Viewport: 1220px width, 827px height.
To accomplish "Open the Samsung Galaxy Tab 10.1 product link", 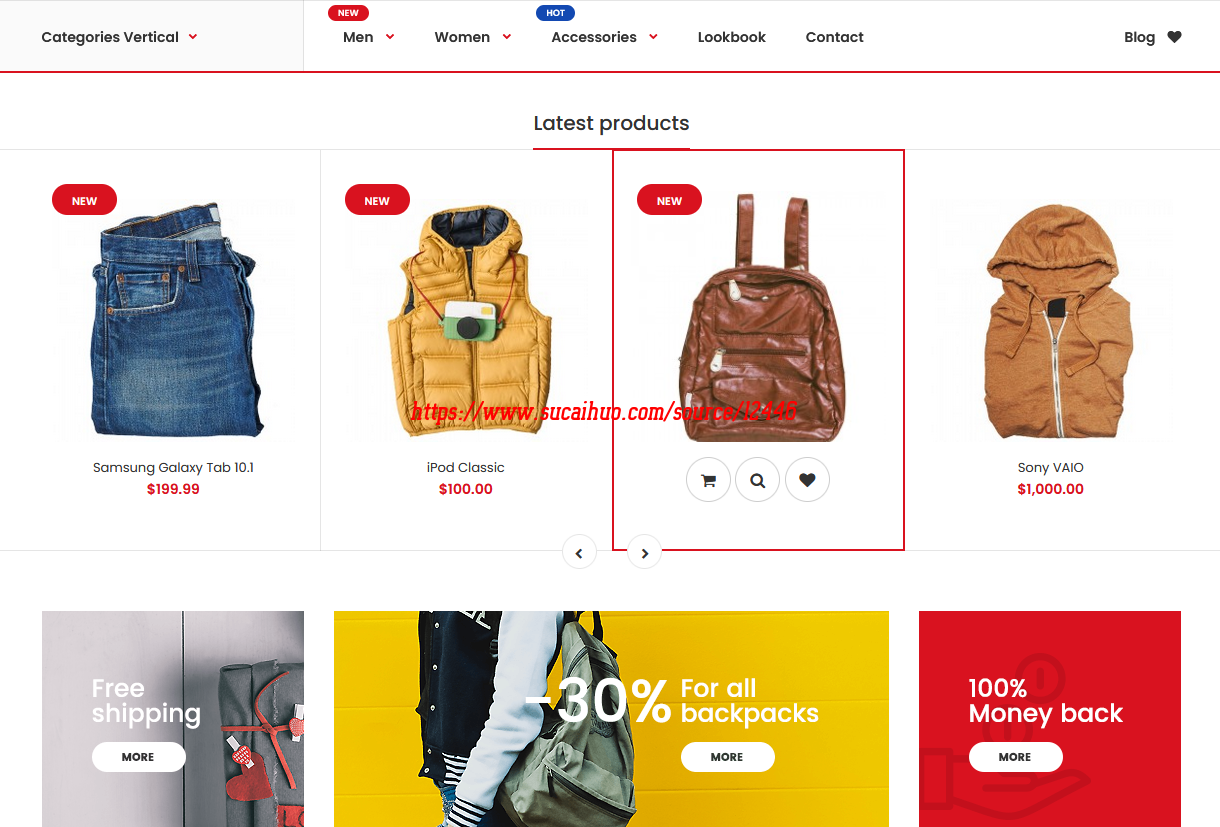I will pos(173,467).
